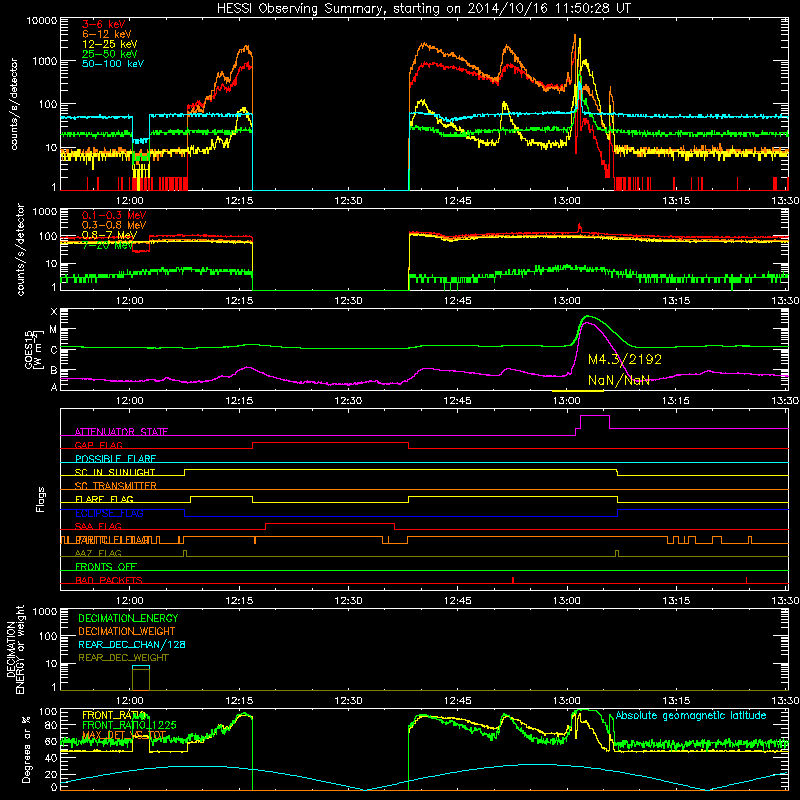Select the 'SC_TRANSMITTER' flag label

click(x=116, y=486)
